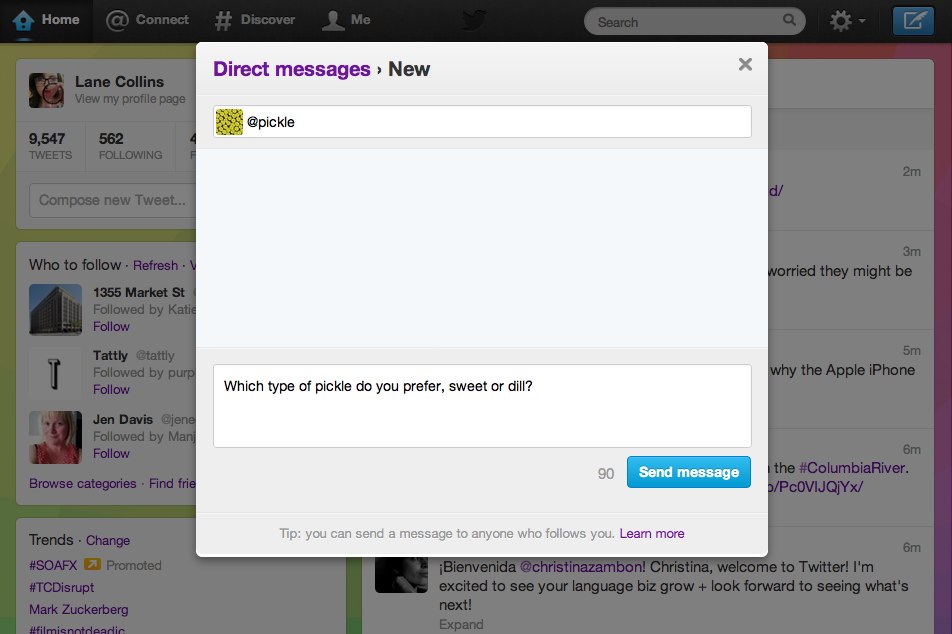
Task: View the 562 Following count
Action: tap(131, 146)
